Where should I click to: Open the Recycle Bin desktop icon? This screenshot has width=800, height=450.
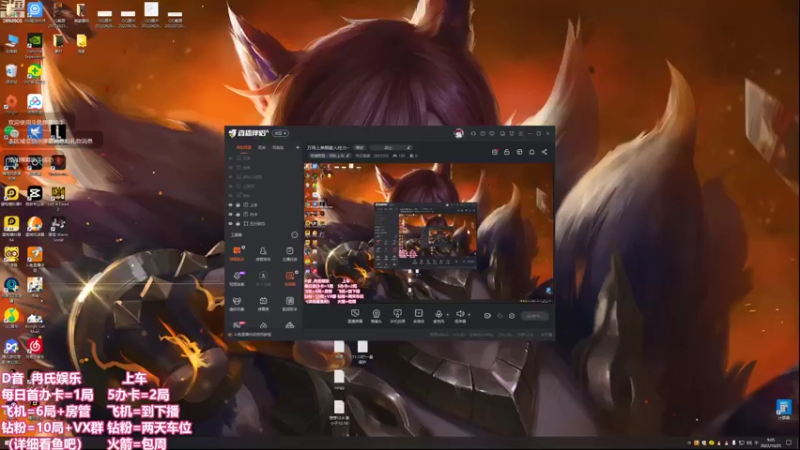(11, 73)
